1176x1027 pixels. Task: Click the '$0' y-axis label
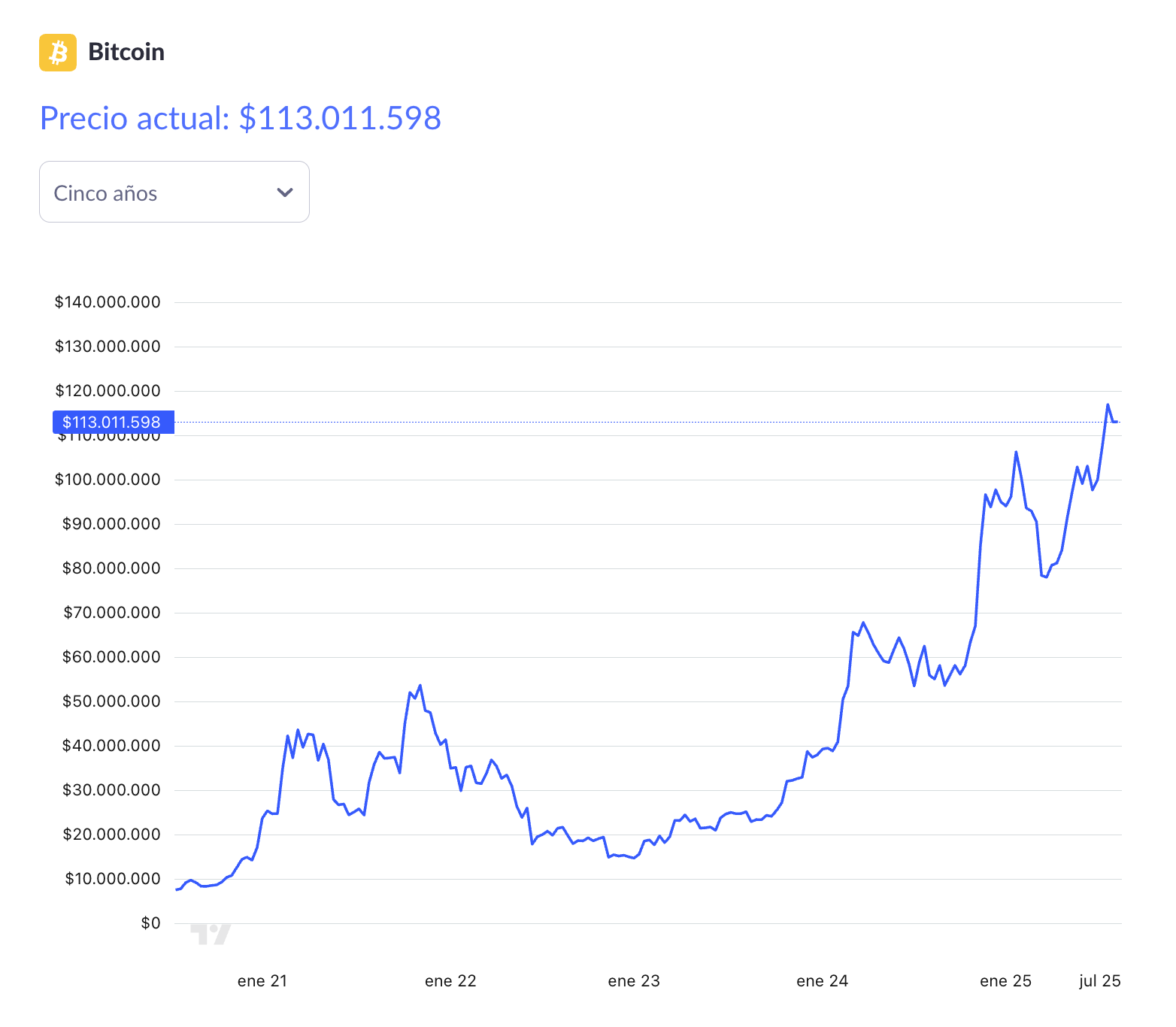tap(150, 923)
